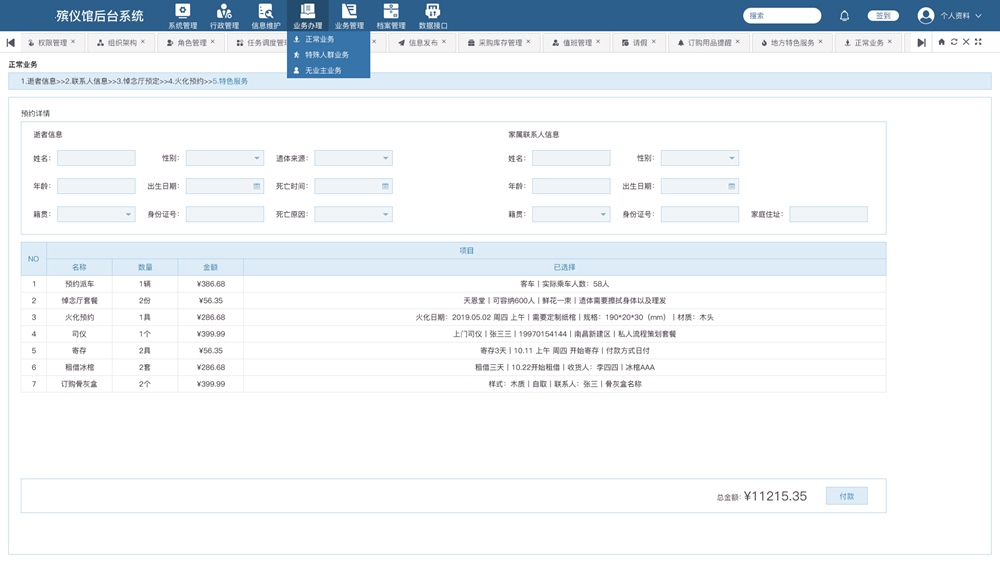This screenshot has width=1000, height=563.
Task: Open the 个人资料 user menu
Action: point(948,16)
